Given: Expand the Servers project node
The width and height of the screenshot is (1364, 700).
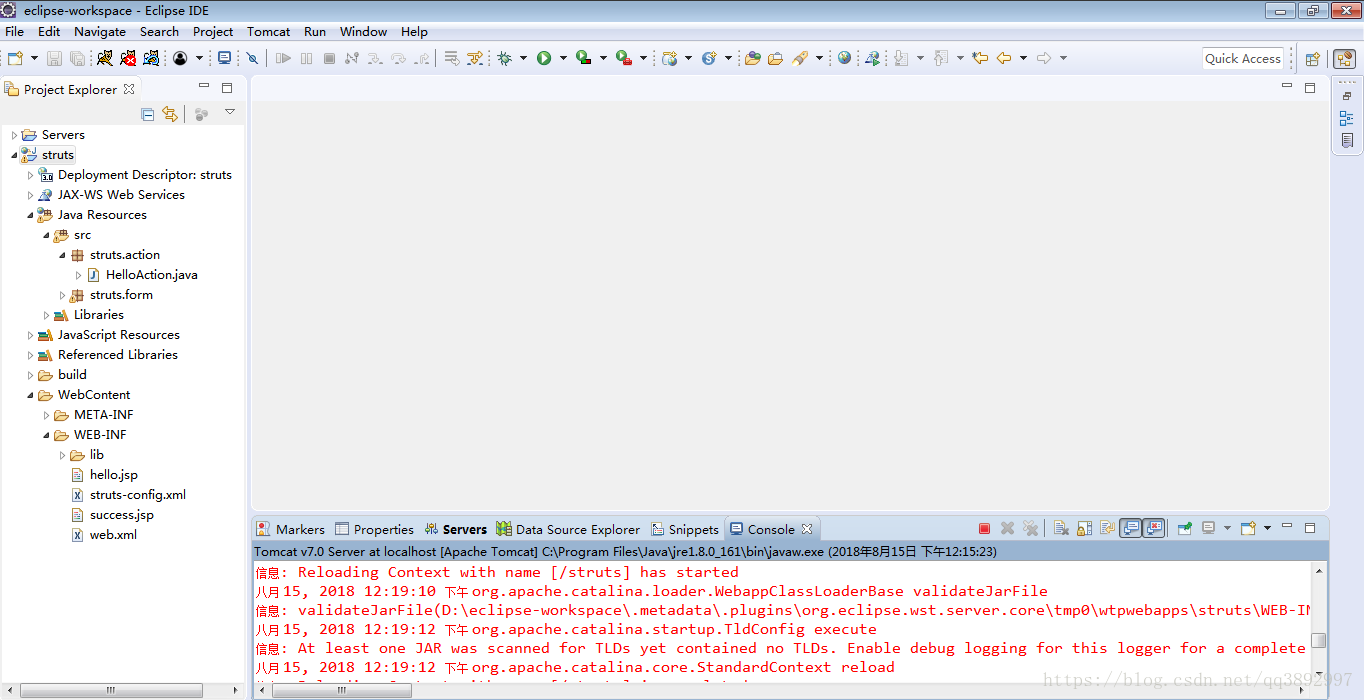Looking at the screenshot, I should pos(14,135).
